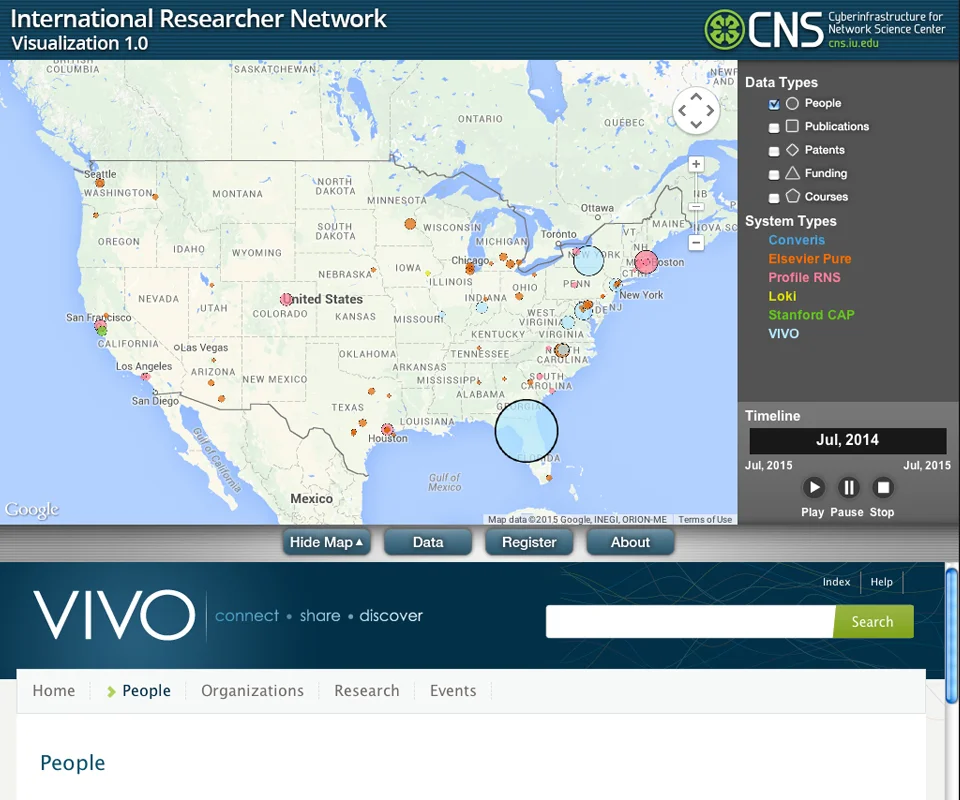The height and width of the screenshot is (800, 960).
Task: Click the green marker near San Francisco
Action: pos(102,331)
